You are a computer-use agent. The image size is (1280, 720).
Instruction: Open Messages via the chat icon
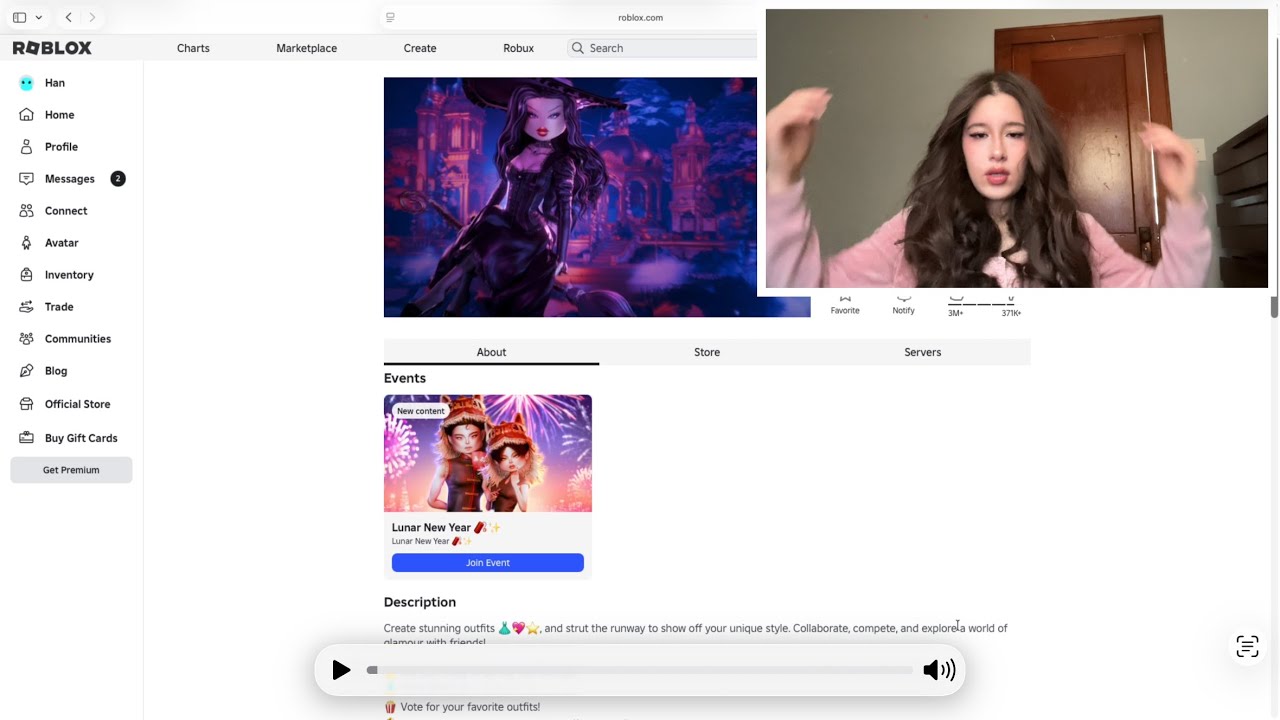click(x=26, y=179)
